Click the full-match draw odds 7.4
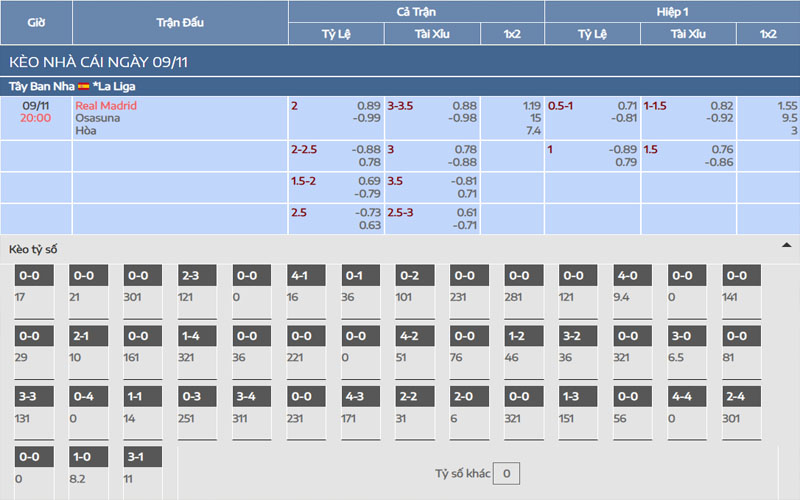This screenshot has height=500, width=800. pos(533,130)
